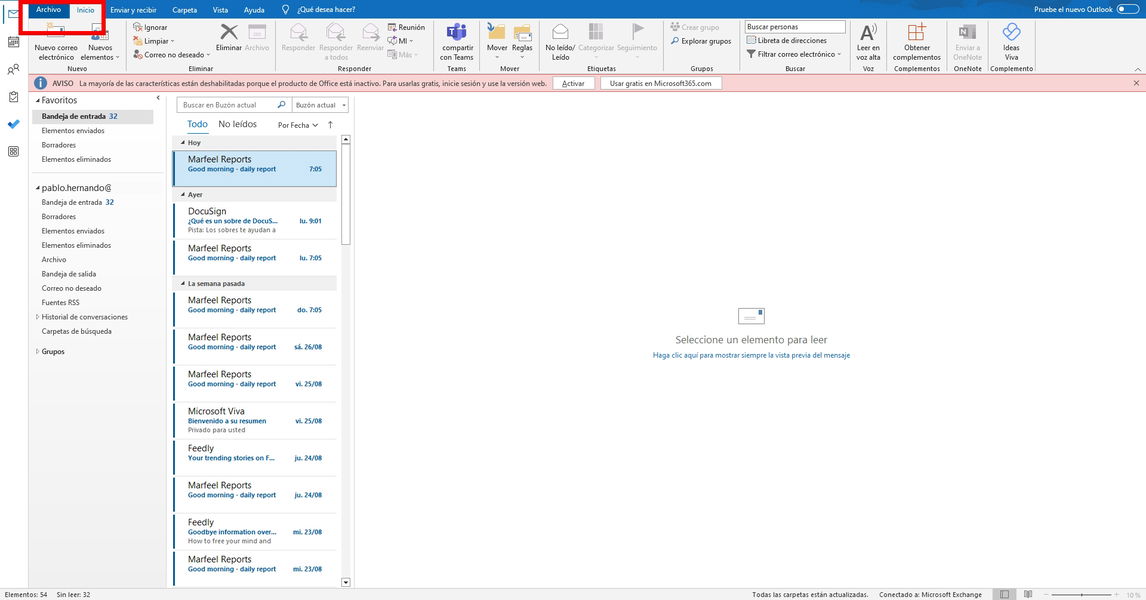
Task: Click the zoom slider in the status bar
Action: 1081,595
